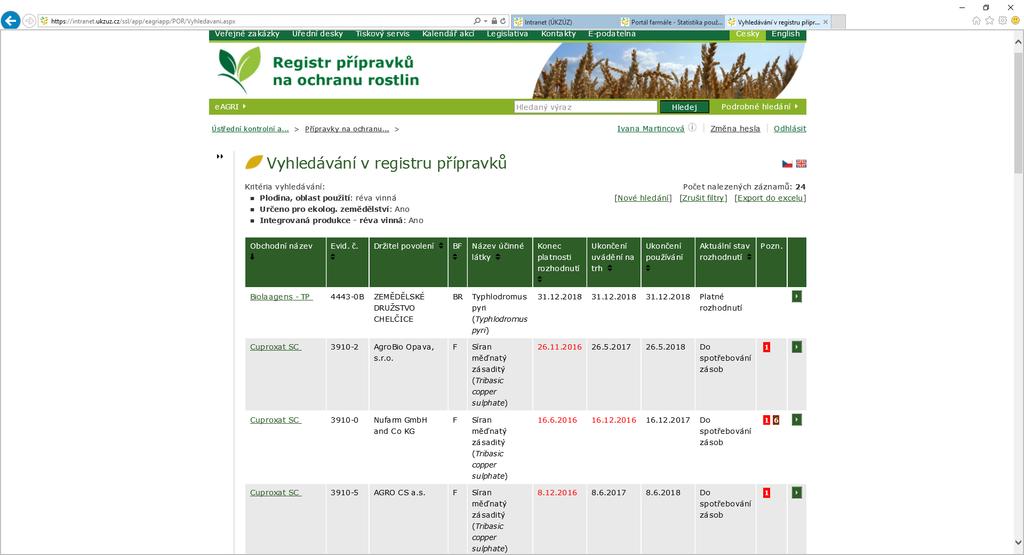
Task: Switch to the Intranet (ÚKZÚZ) tab
Action: [x=564, y=22]
